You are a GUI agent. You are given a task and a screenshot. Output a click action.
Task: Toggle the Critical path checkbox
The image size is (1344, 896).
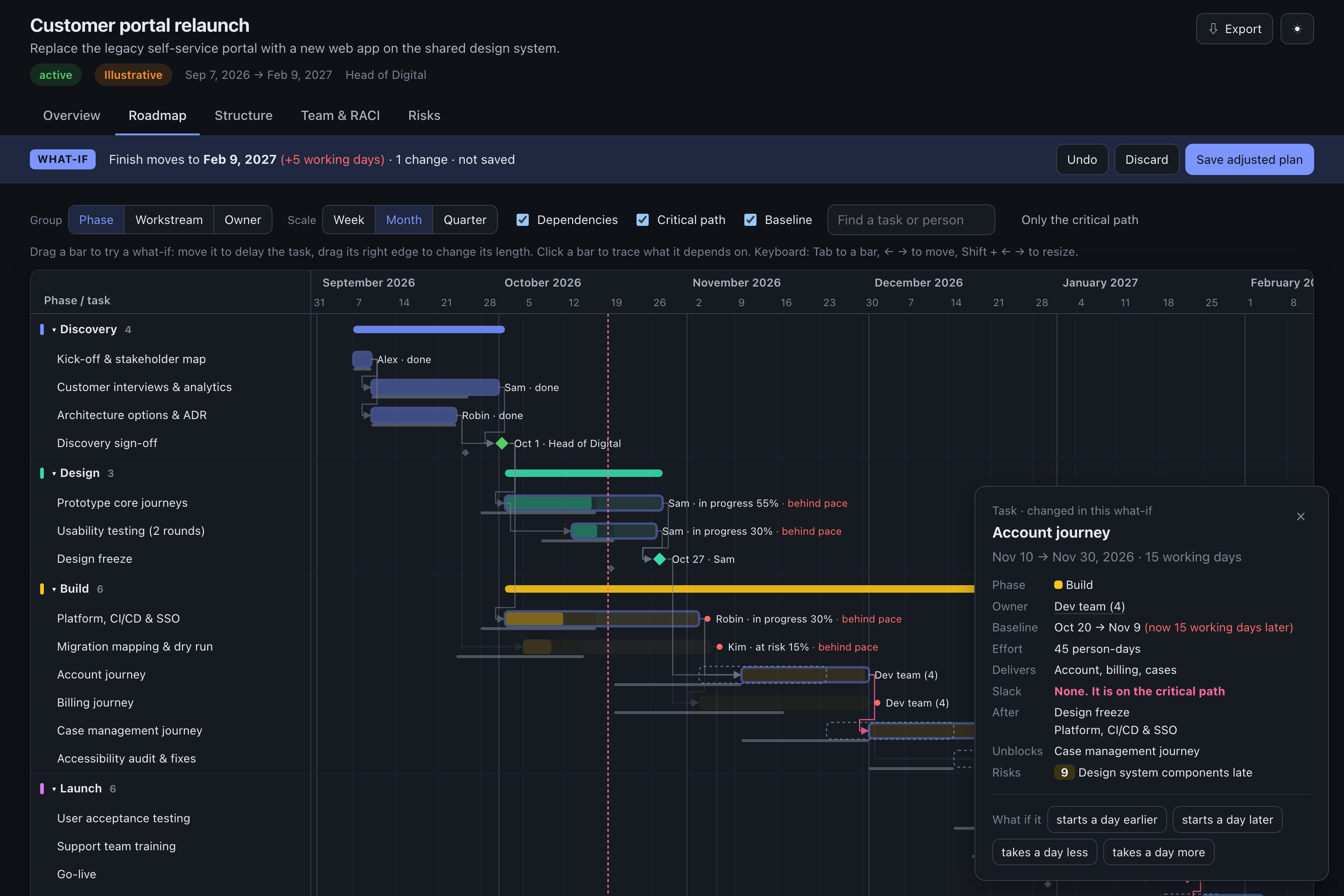point(642,220)
